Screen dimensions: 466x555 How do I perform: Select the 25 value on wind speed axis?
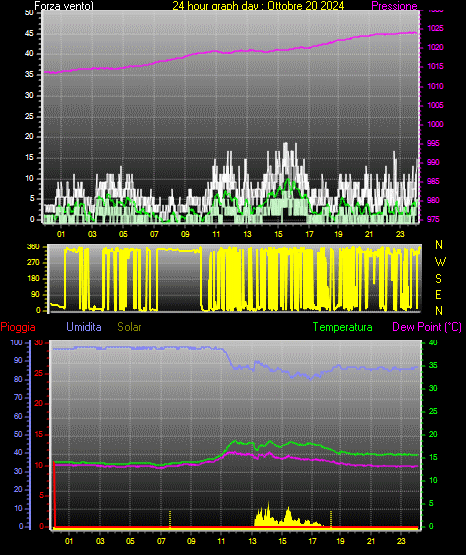tap(29, 116)
